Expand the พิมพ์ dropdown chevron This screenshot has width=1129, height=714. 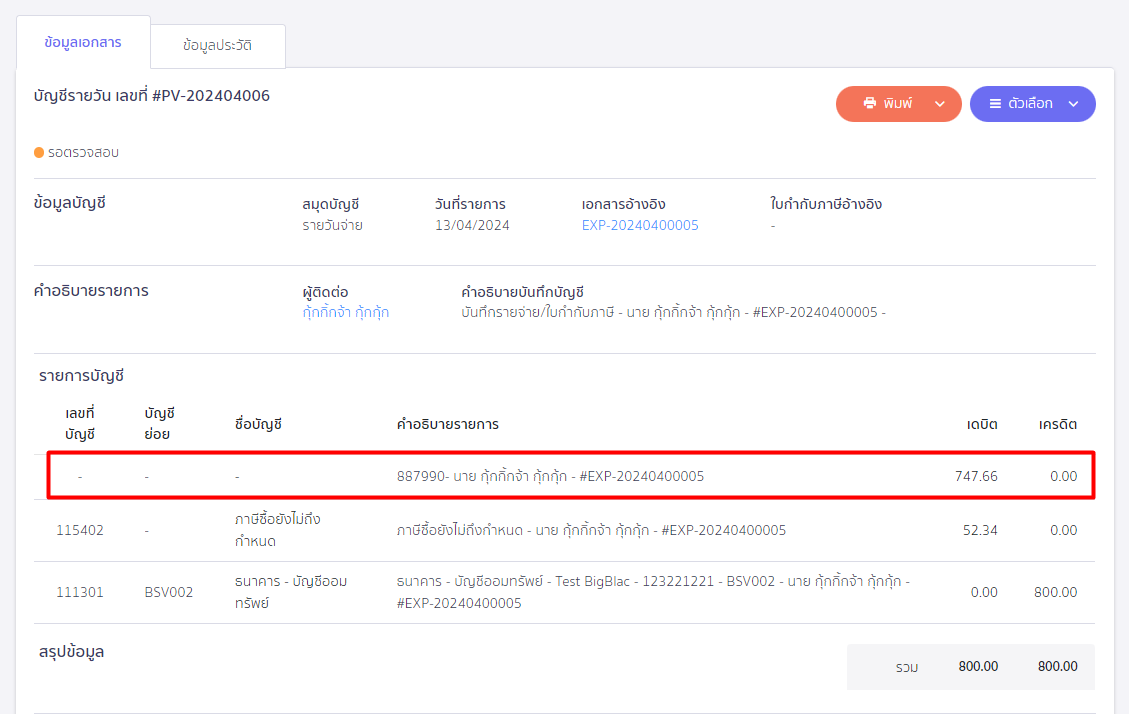(x=939, y=104)
